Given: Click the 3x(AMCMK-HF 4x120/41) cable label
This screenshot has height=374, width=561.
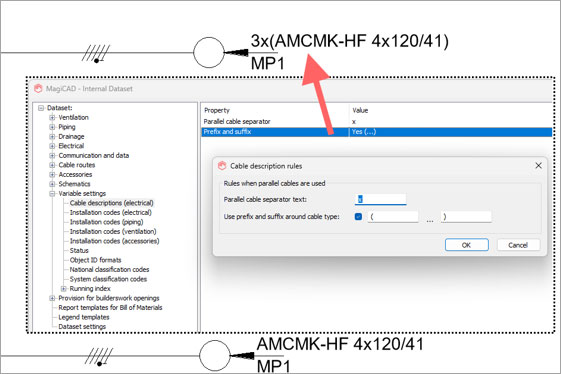Looking at the screenshot, I should point(349,42).
